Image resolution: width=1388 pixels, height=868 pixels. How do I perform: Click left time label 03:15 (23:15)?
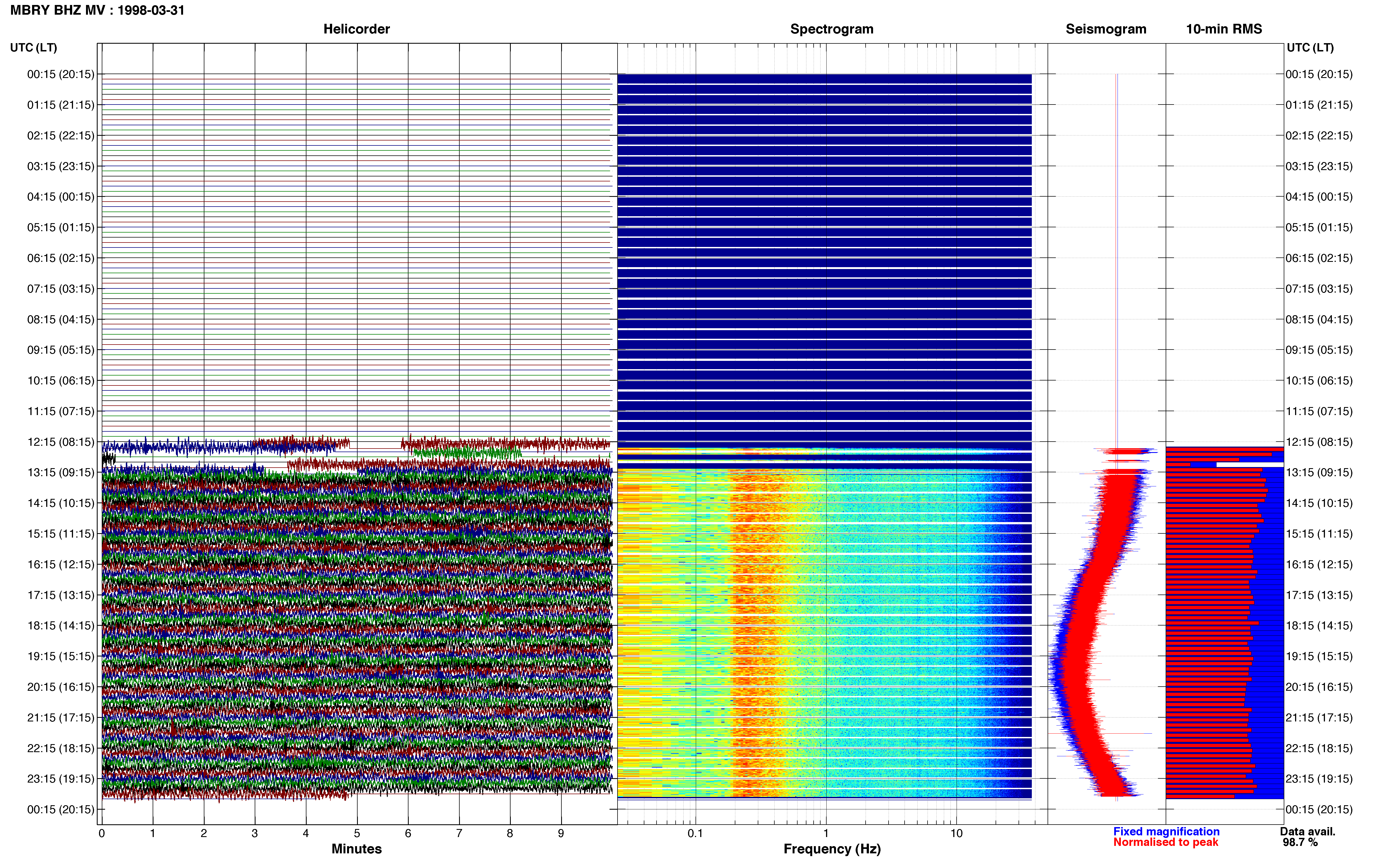click(x=61, y=166)
